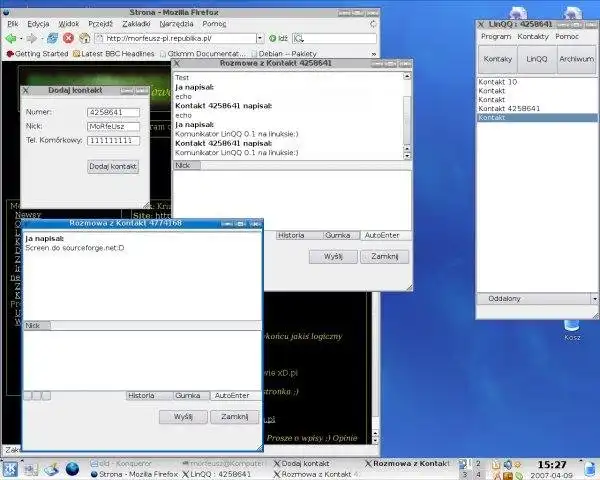Open the Plik menu in Firefox
Viewport: 600px width, 480px height.
pyautogui.click(x=13, y=24)
